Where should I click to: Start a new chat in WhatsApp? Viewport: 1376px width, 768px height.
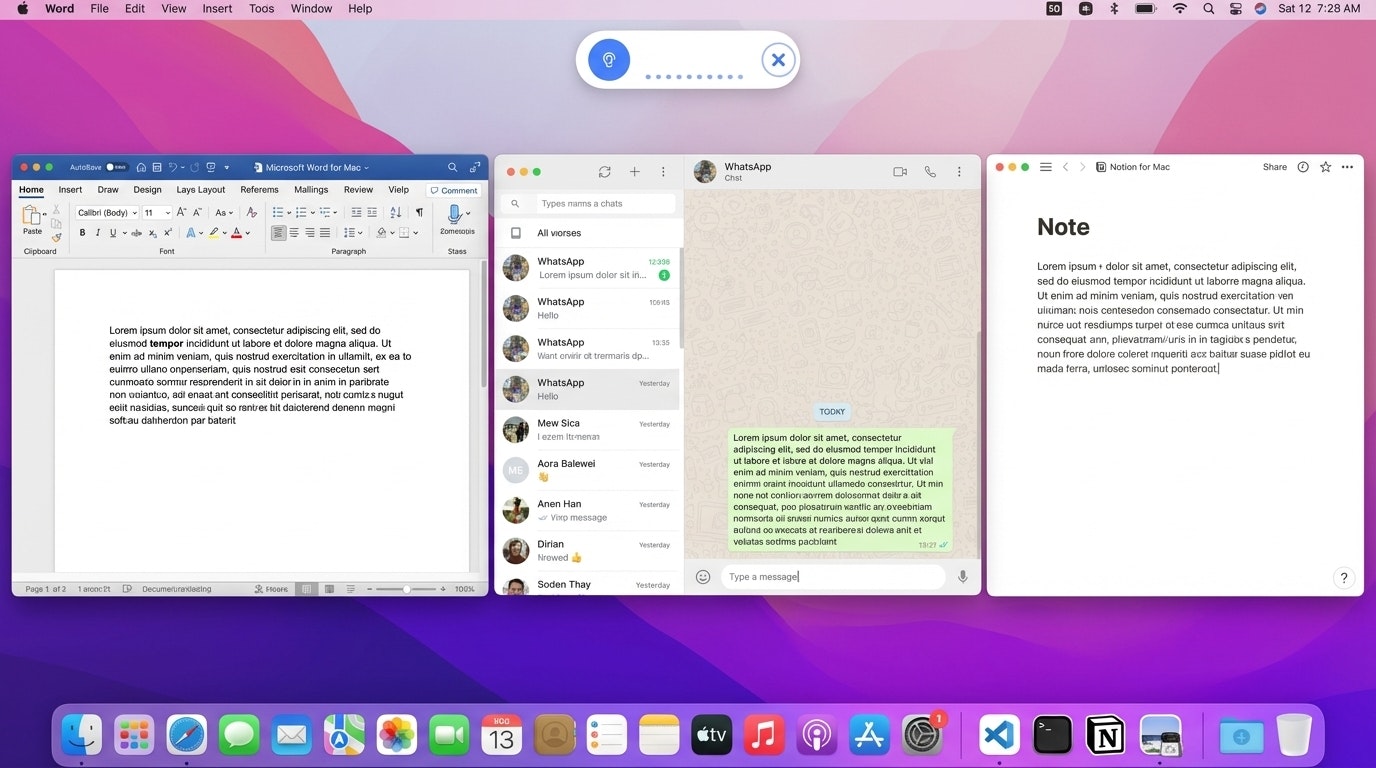click(634, 172)
